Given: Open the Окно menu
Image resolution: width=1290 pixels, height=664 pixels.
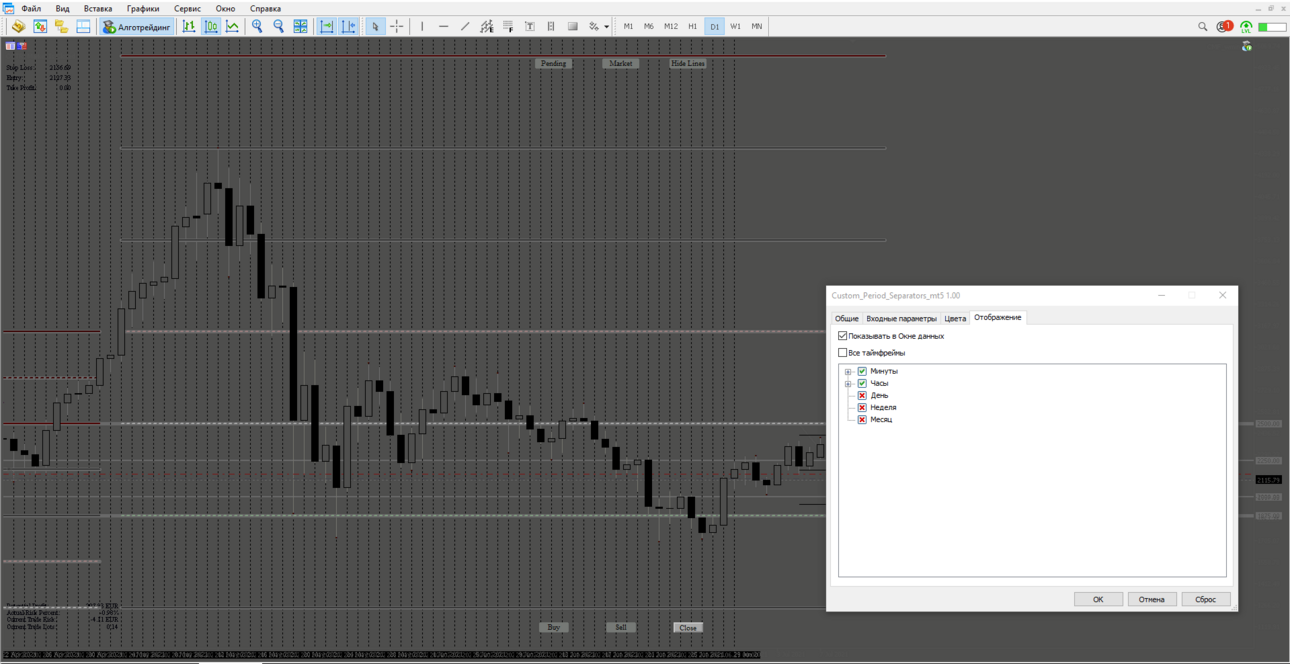Looking at the screenshot, I should pyautogui.click(x=226, y=8).
